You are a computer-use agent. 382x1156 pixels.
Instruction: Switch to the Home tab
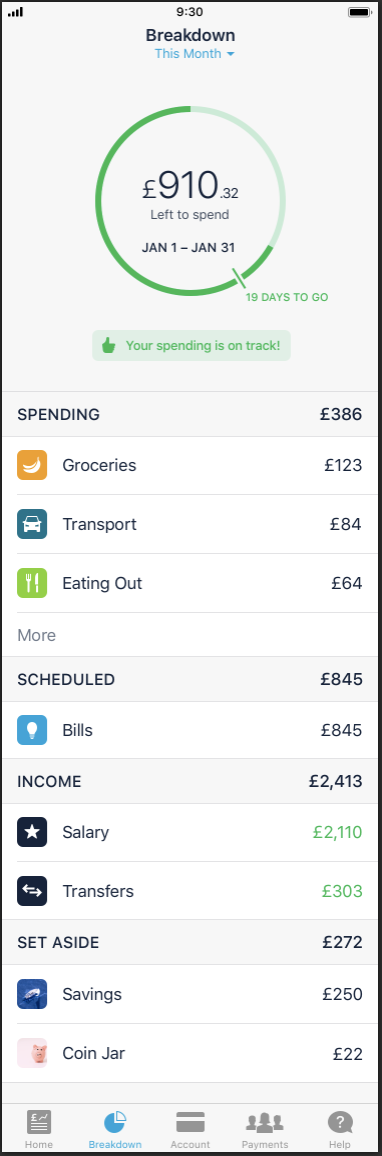pos(39,1129)
